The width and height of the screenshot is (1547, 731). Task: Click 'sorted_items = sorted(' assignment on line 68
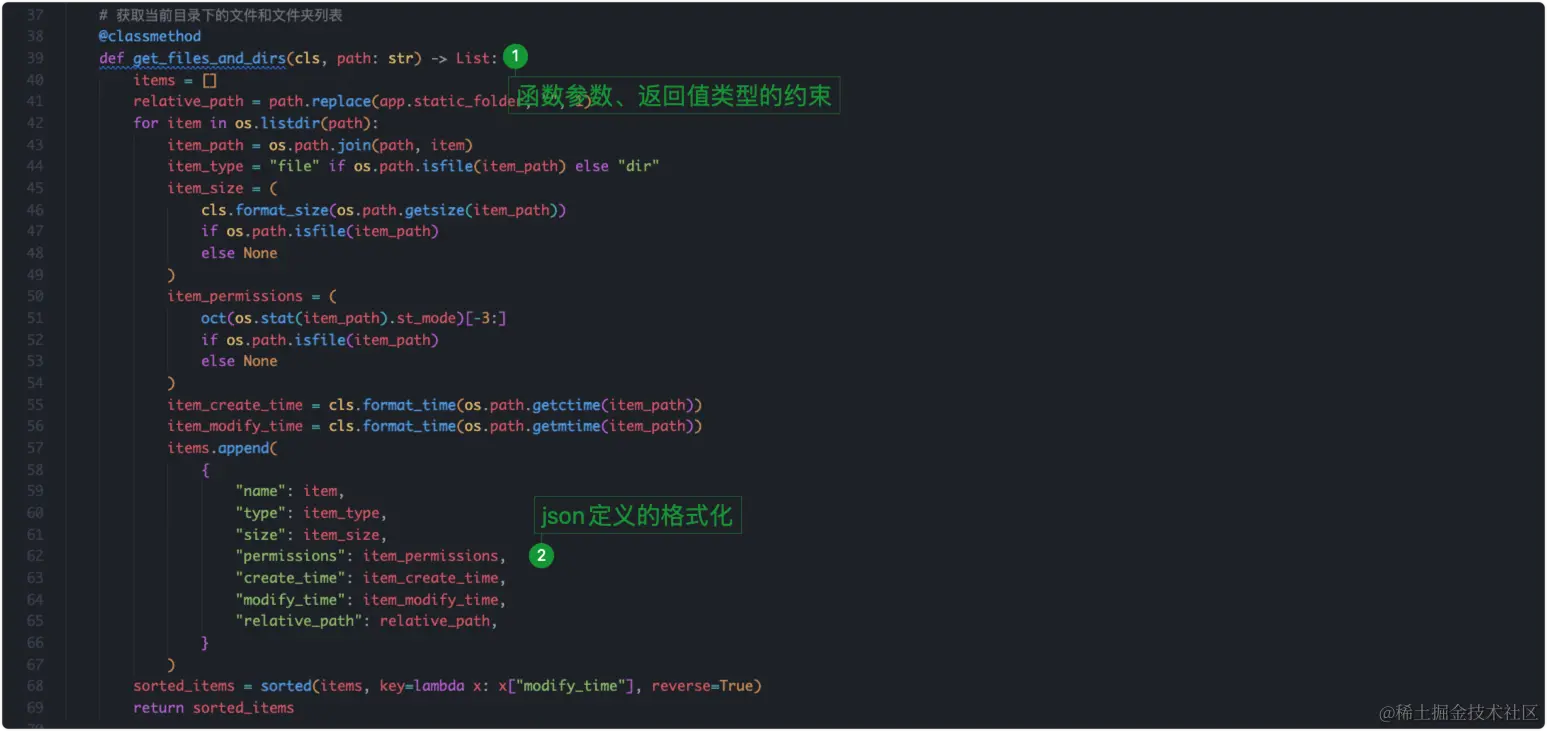(226, 686)
